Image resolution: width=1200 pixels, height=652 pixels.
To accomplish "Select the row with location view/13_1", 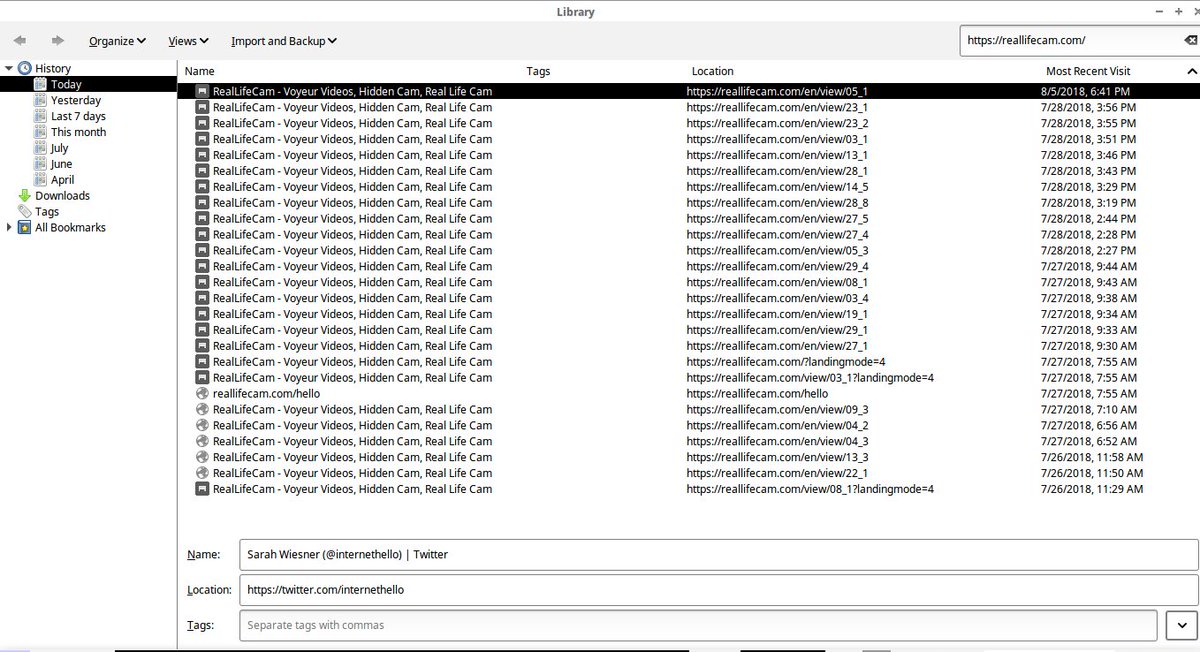I will pos(688,155).
